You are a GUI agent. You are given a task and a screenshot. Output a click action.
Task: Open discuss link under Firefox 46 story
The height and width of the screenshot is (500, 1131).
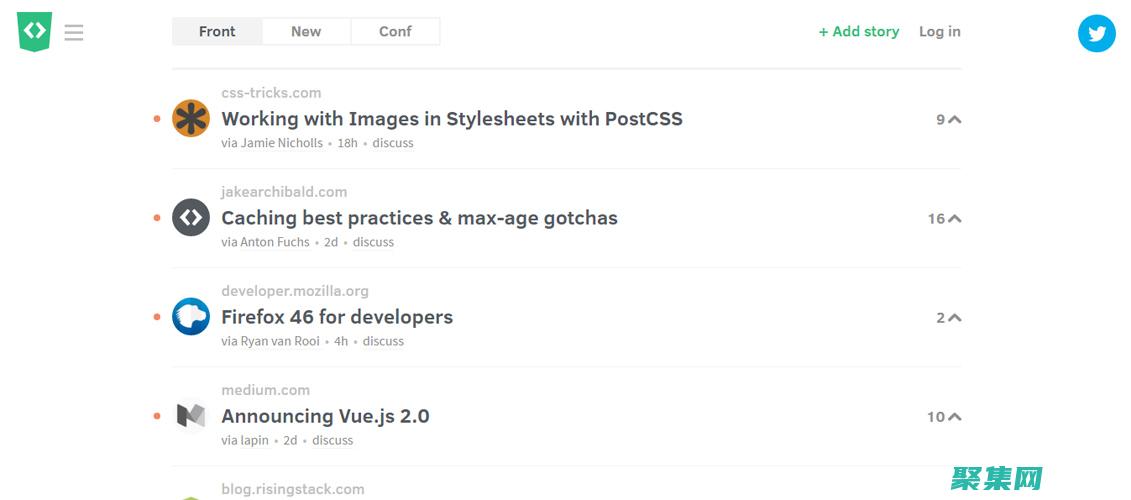pyautogui.click(x=383, y=341)
